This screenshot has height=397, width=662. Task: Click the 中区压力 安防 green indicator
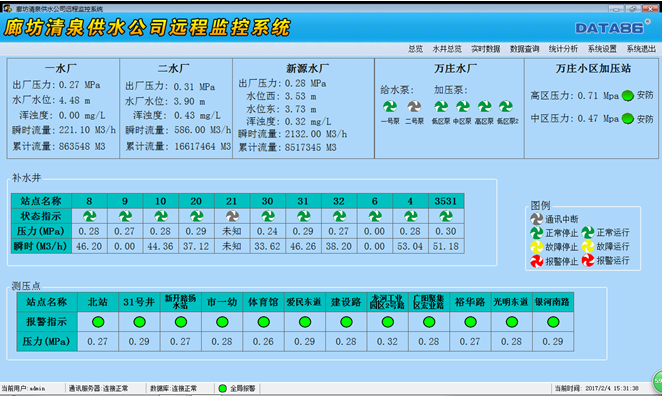click(627, 119)
